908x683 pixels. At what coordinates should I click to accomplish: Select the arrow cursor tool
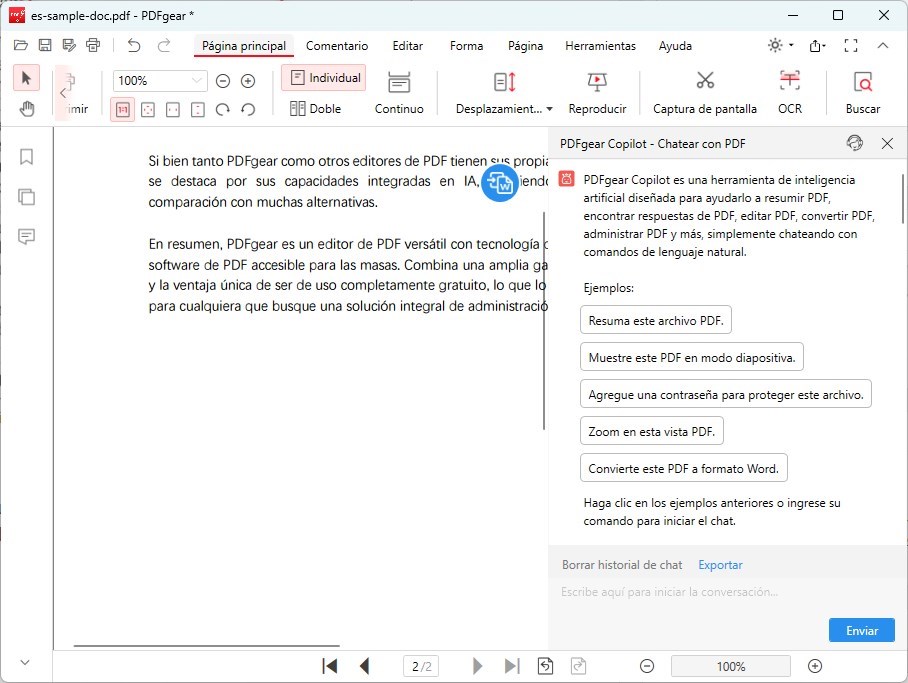pyautogui.click(x=26, y=78)
